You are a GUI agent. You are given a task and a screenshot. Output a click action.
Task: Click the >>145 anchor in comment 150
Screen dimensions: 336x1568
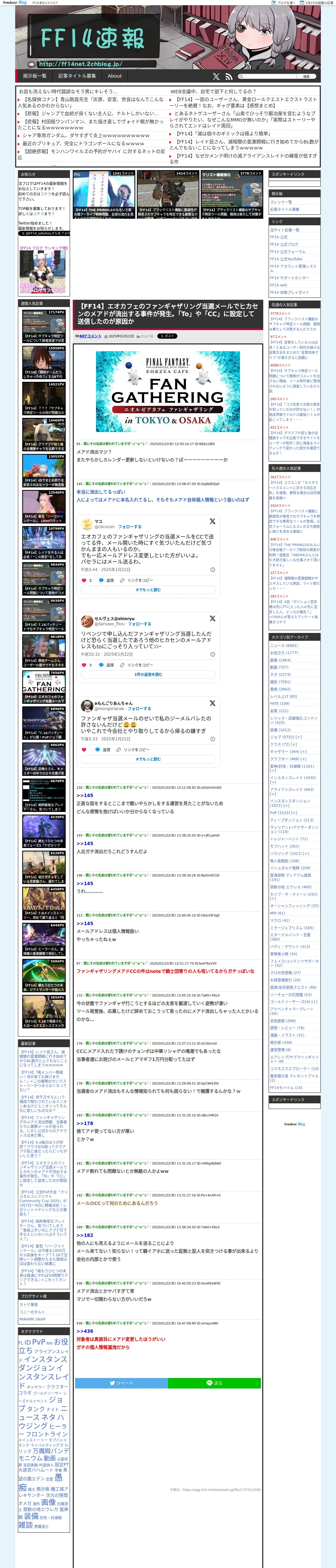coord(85,795)
